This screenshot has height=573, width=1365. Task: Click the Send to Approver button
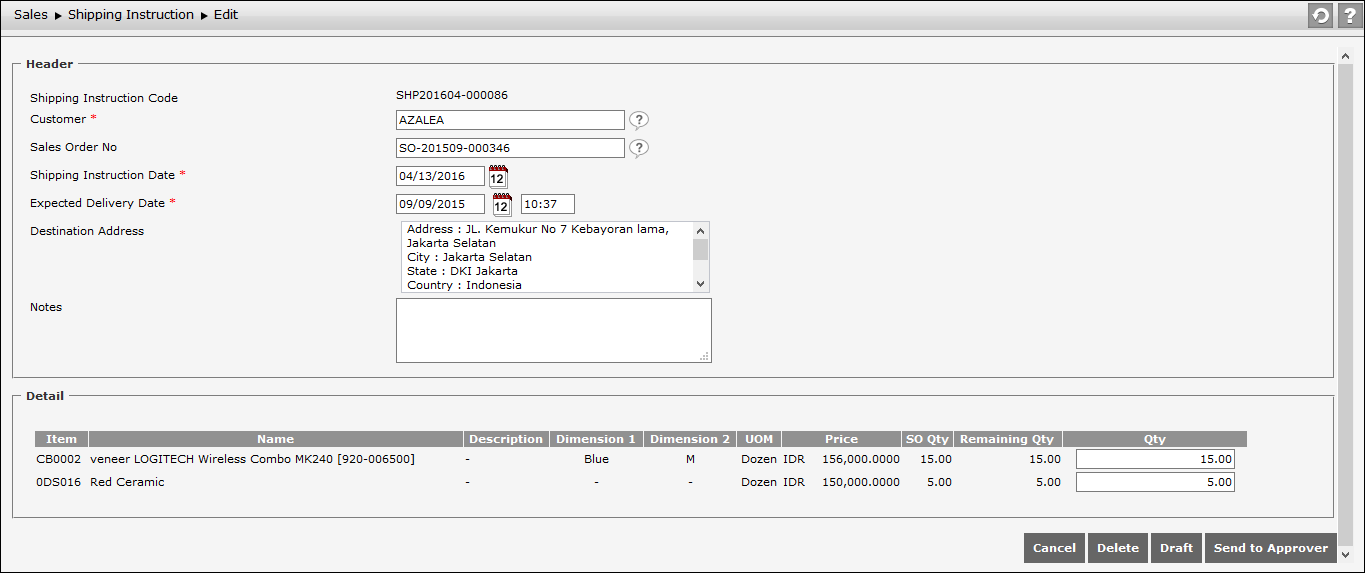(1270, 548)
